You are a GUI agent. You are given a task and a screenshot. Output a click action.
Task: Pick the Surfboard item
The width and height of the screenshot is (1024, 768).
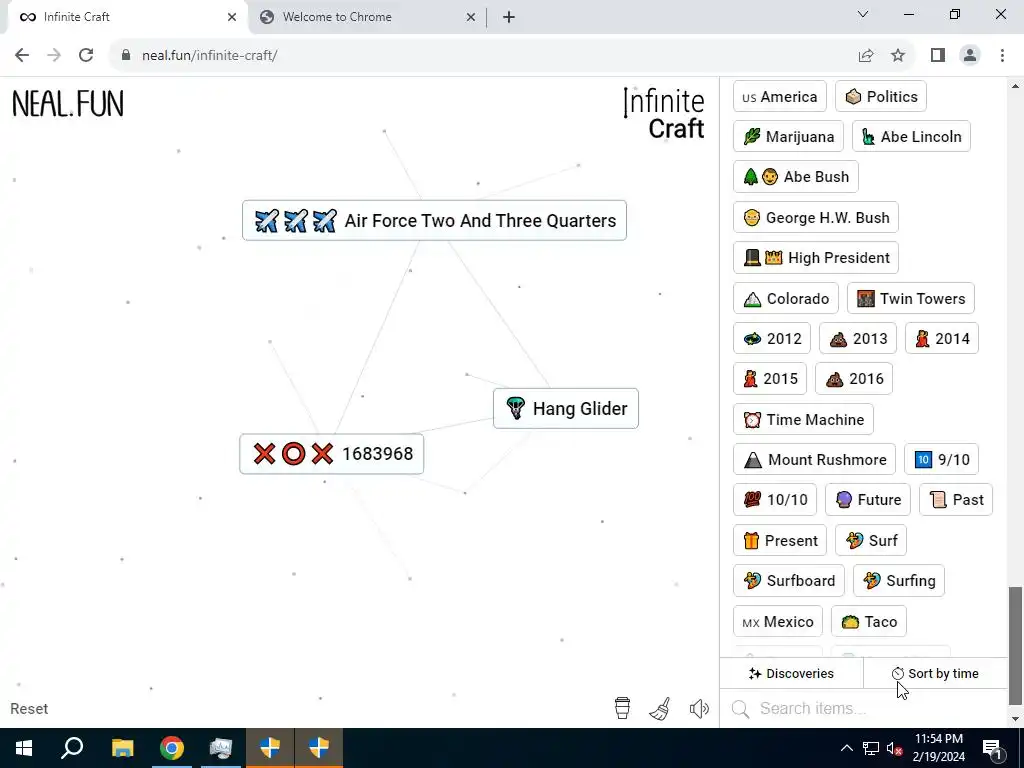(x=789, y=581)
